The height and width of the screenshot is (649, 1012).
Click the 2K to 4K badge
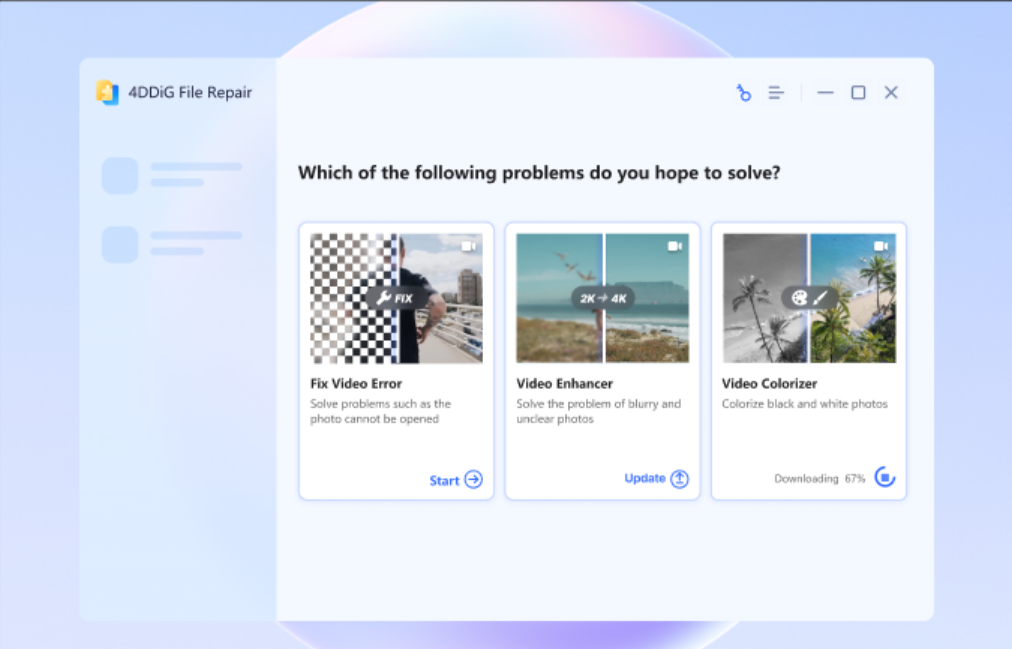(603, 298)
